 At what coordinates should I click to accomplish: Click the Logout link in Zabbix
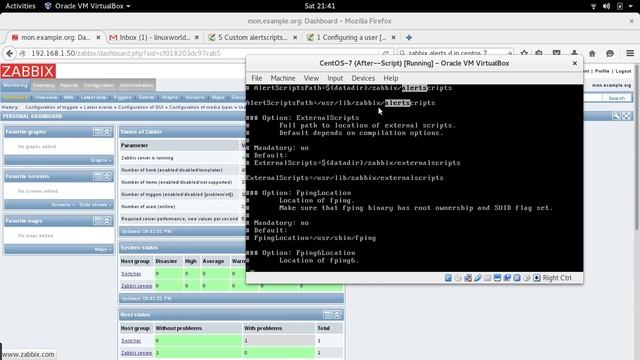[623, 71]
